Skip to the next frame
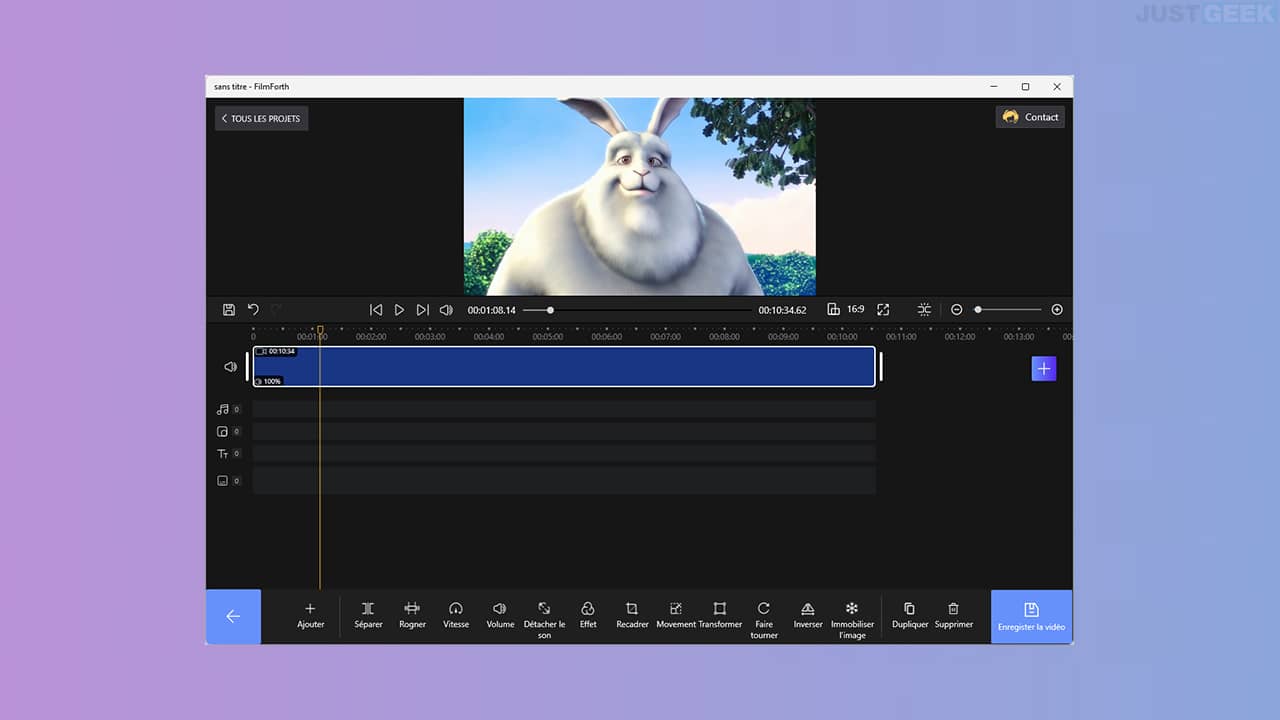The height and width of the screenshot is (720, 1280). click(422, 310)
